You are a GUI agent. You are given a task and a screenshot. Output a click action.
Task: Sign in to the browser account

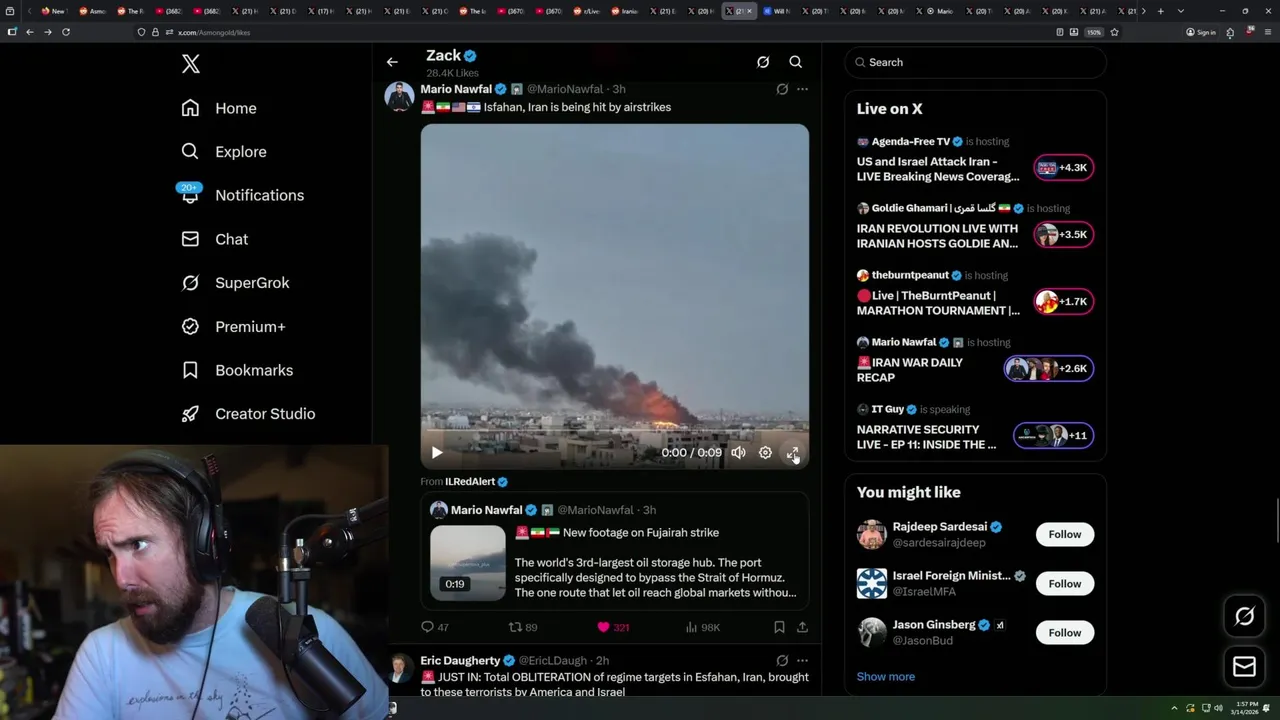[x=1201, y=32]
